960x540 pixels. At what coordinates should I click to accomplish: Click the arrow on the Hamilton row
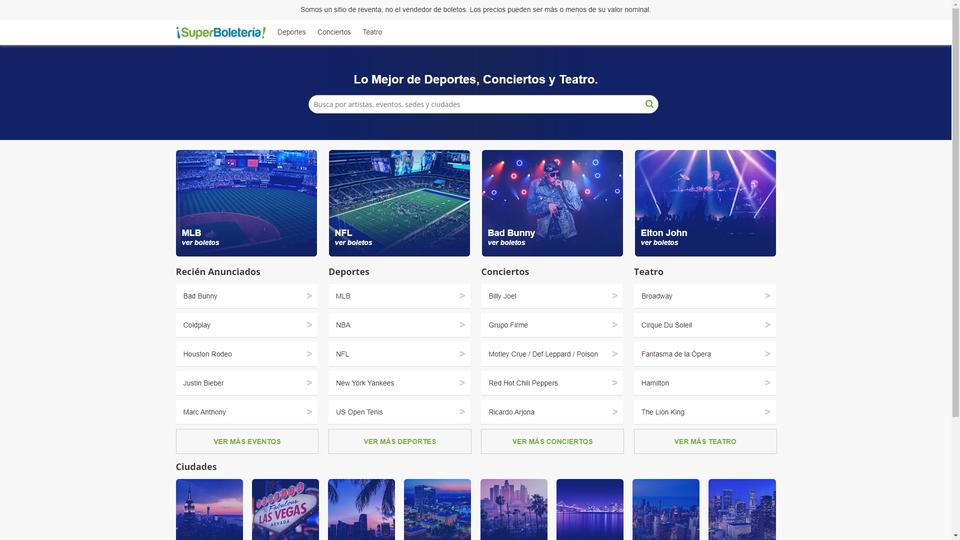coord(768,383)
